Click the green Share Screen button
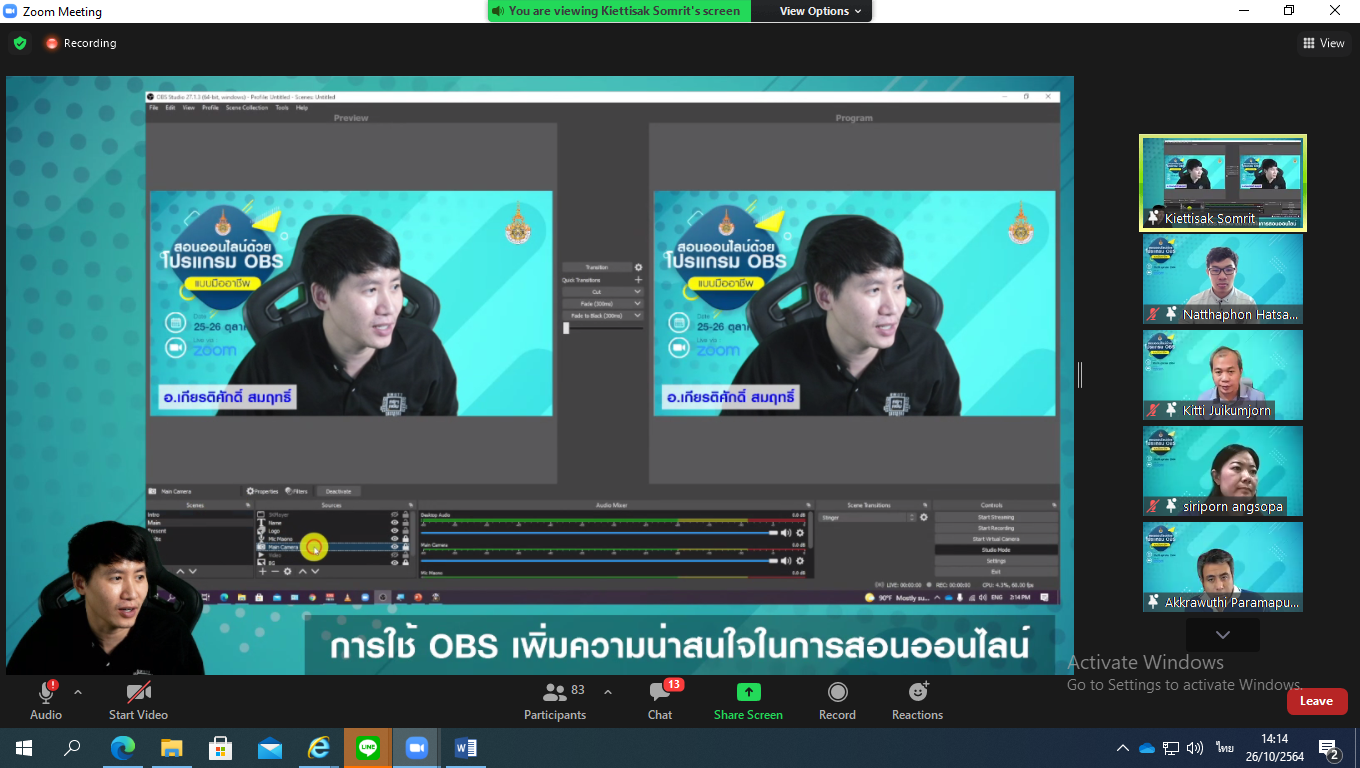 (748, 699)
